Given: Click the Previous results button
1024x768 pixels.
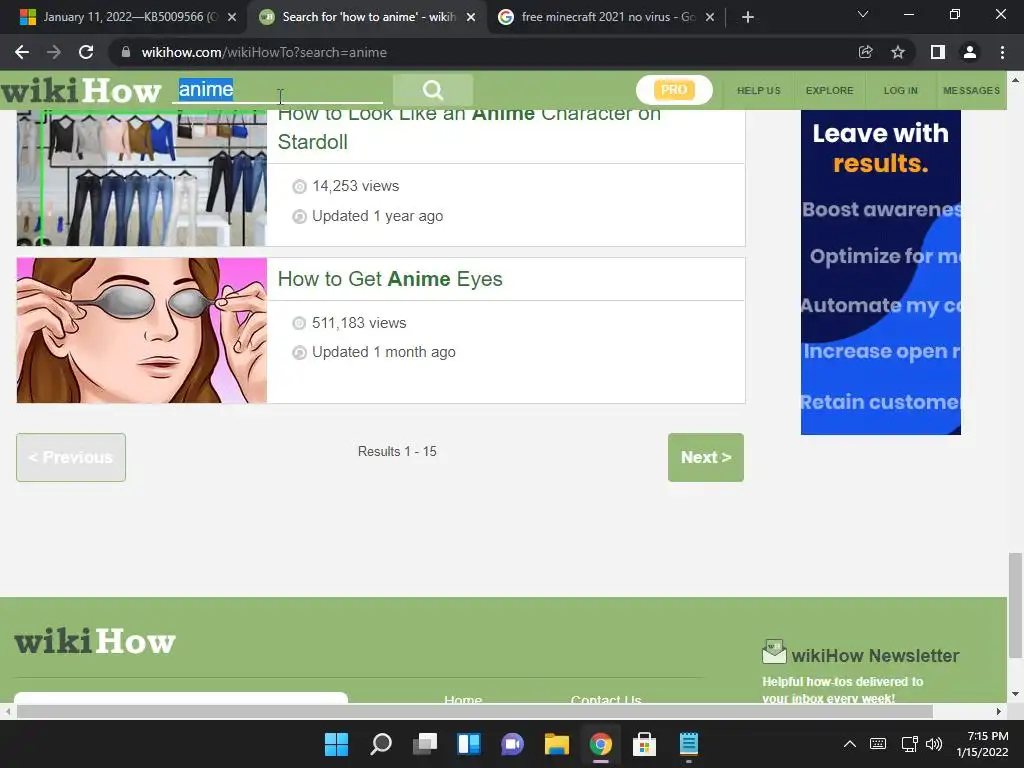Looking at the screenshot, I should (x=71, y=457).
